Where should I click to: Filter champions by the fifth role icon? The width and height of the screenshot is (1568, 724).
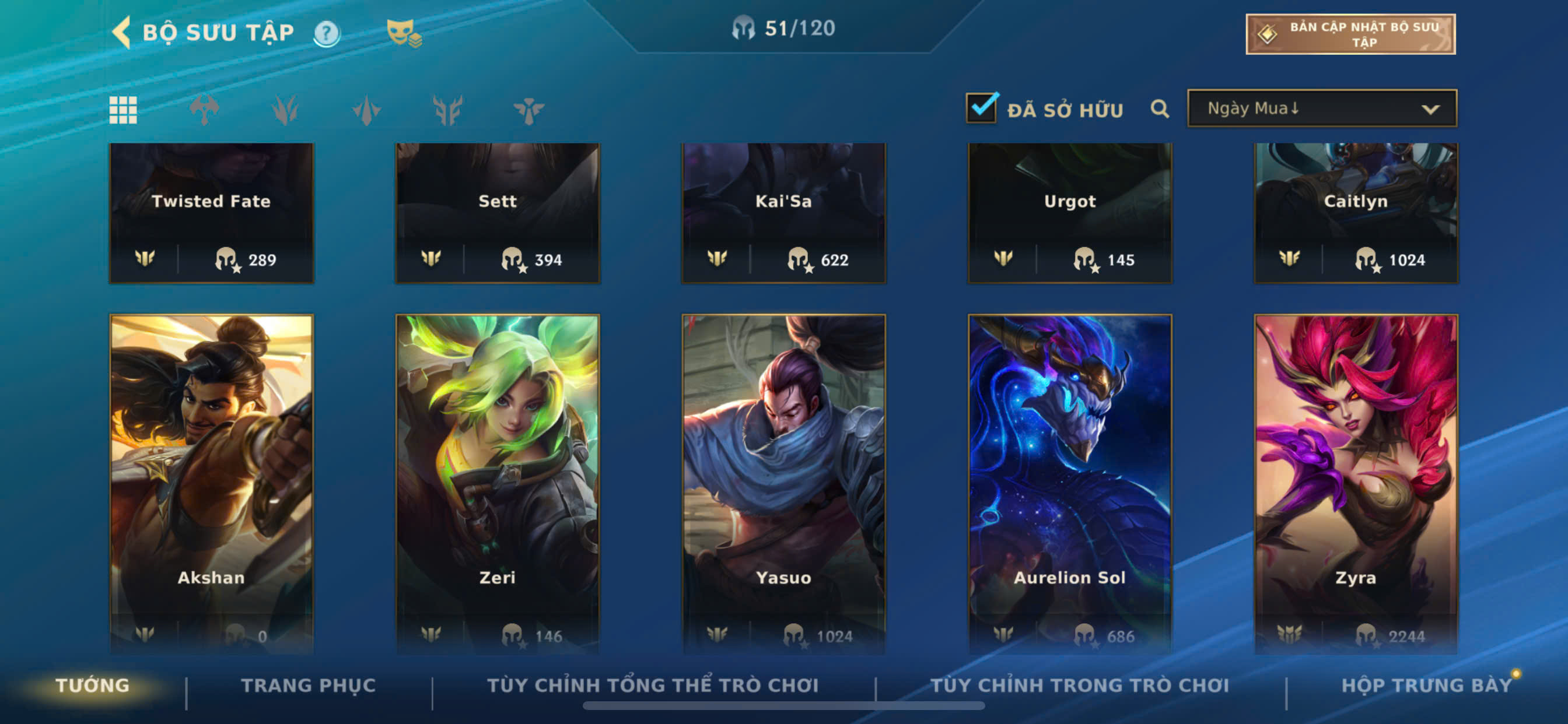click(x=528, y=110)
